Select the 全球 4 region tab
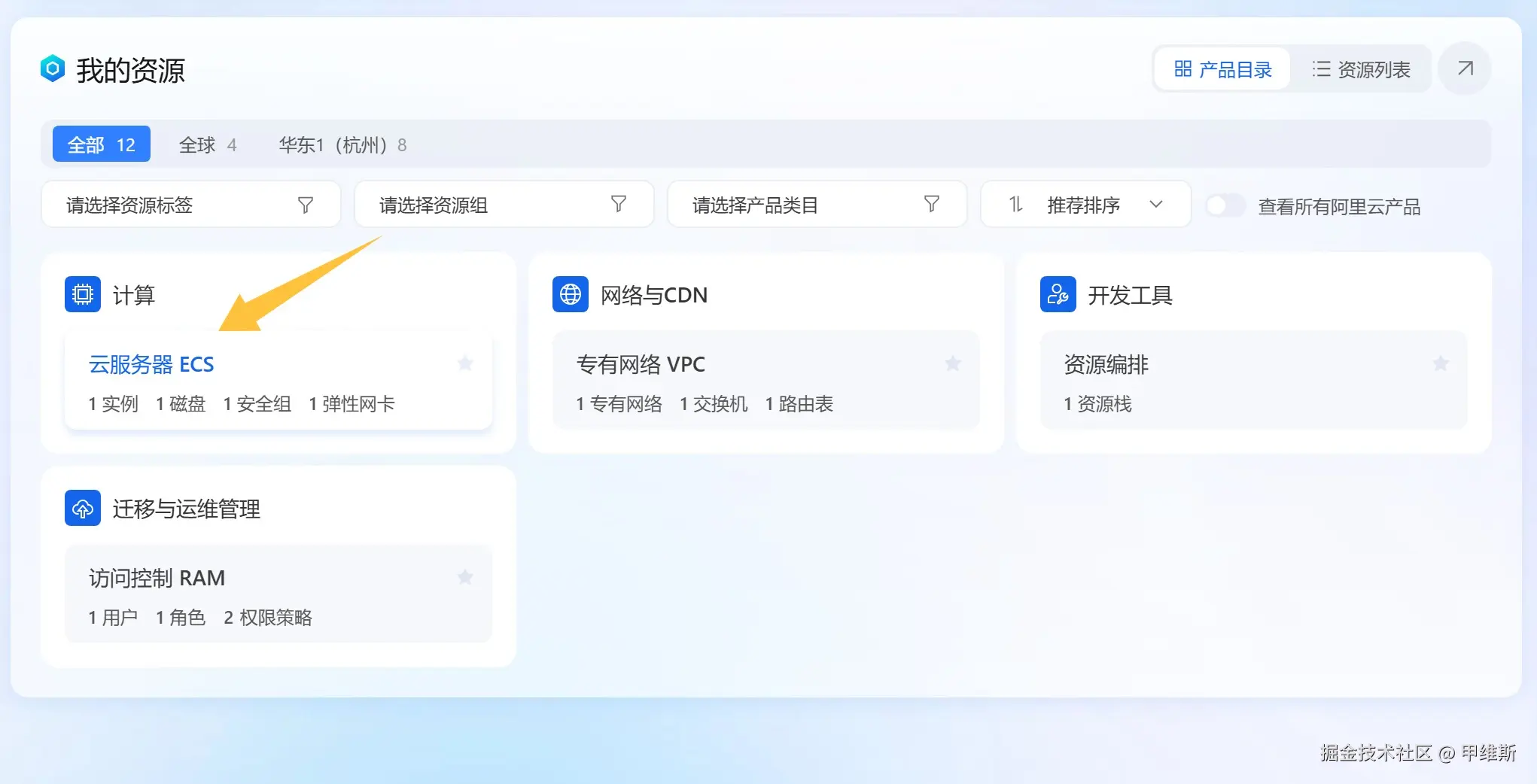This screenshot has height=784, width=1537. coord(208,144)
